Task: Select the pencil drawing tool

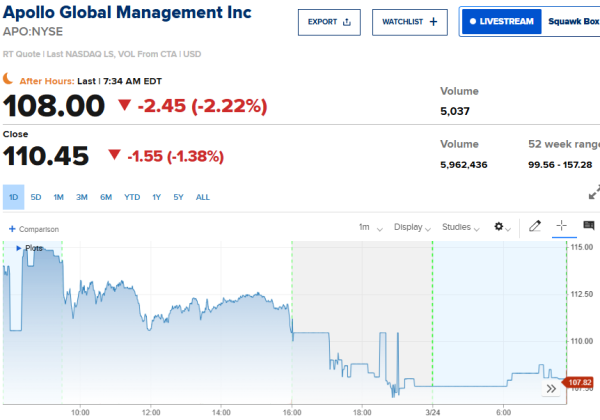Action: 535,227
